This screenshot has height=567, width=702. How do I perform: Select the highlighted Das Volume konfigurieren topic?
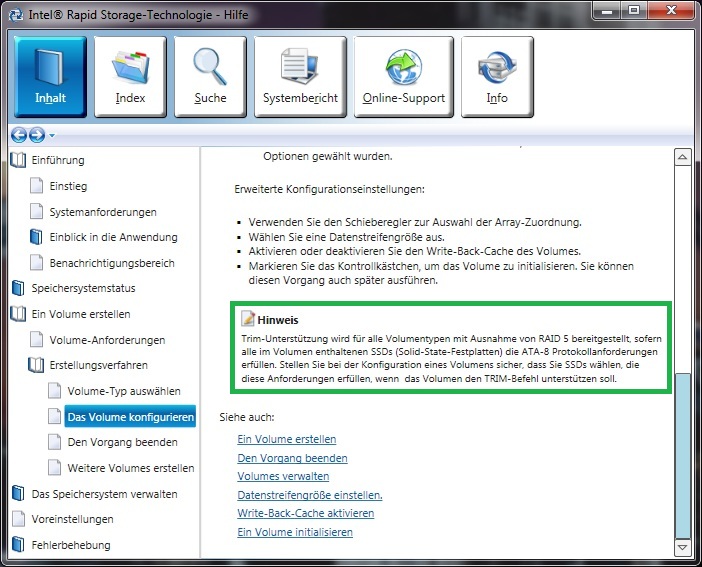pyautogui.click(x=130, y=417)
